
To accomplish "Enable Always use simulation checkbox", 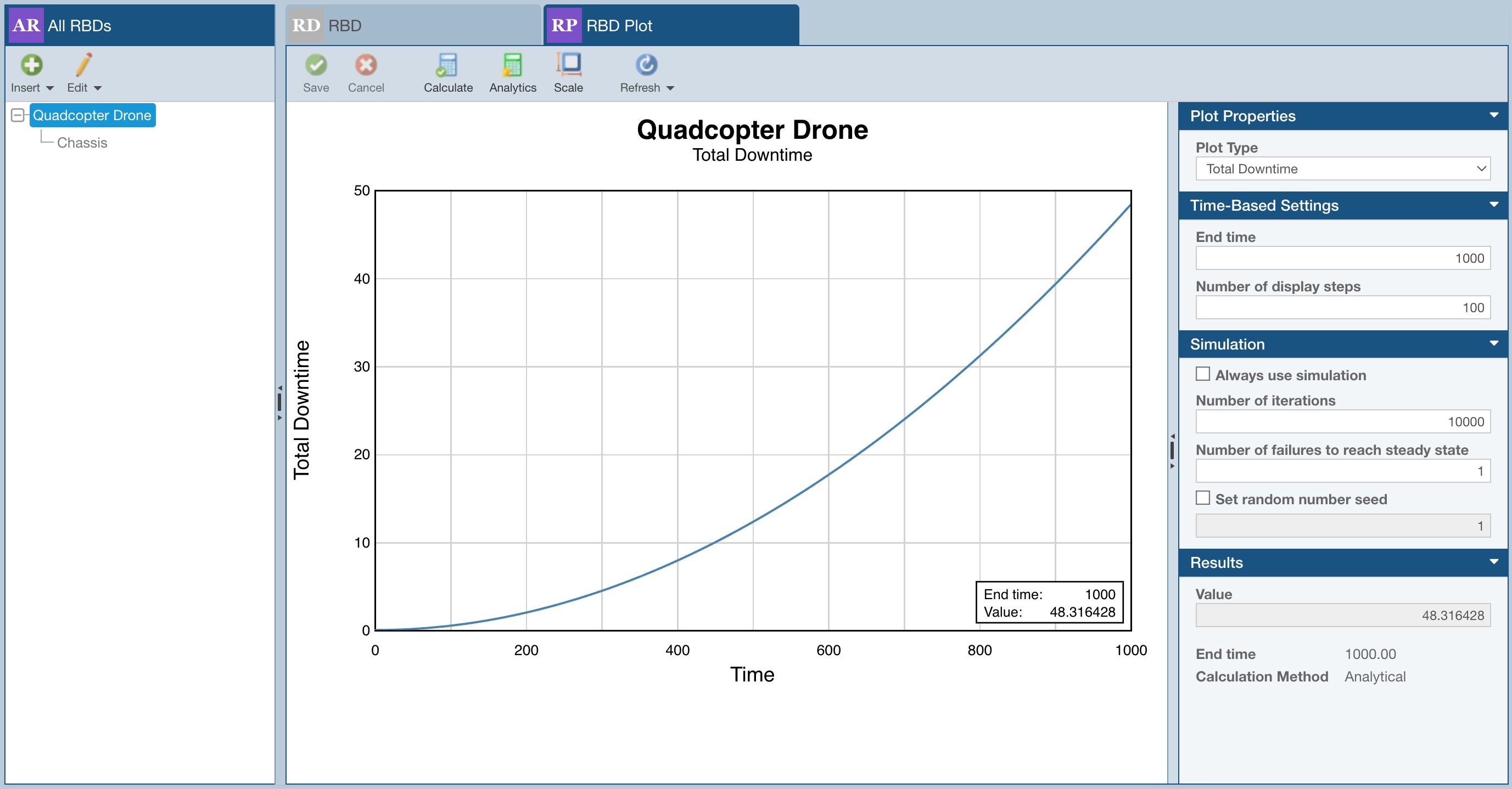I will point(1203,374).
